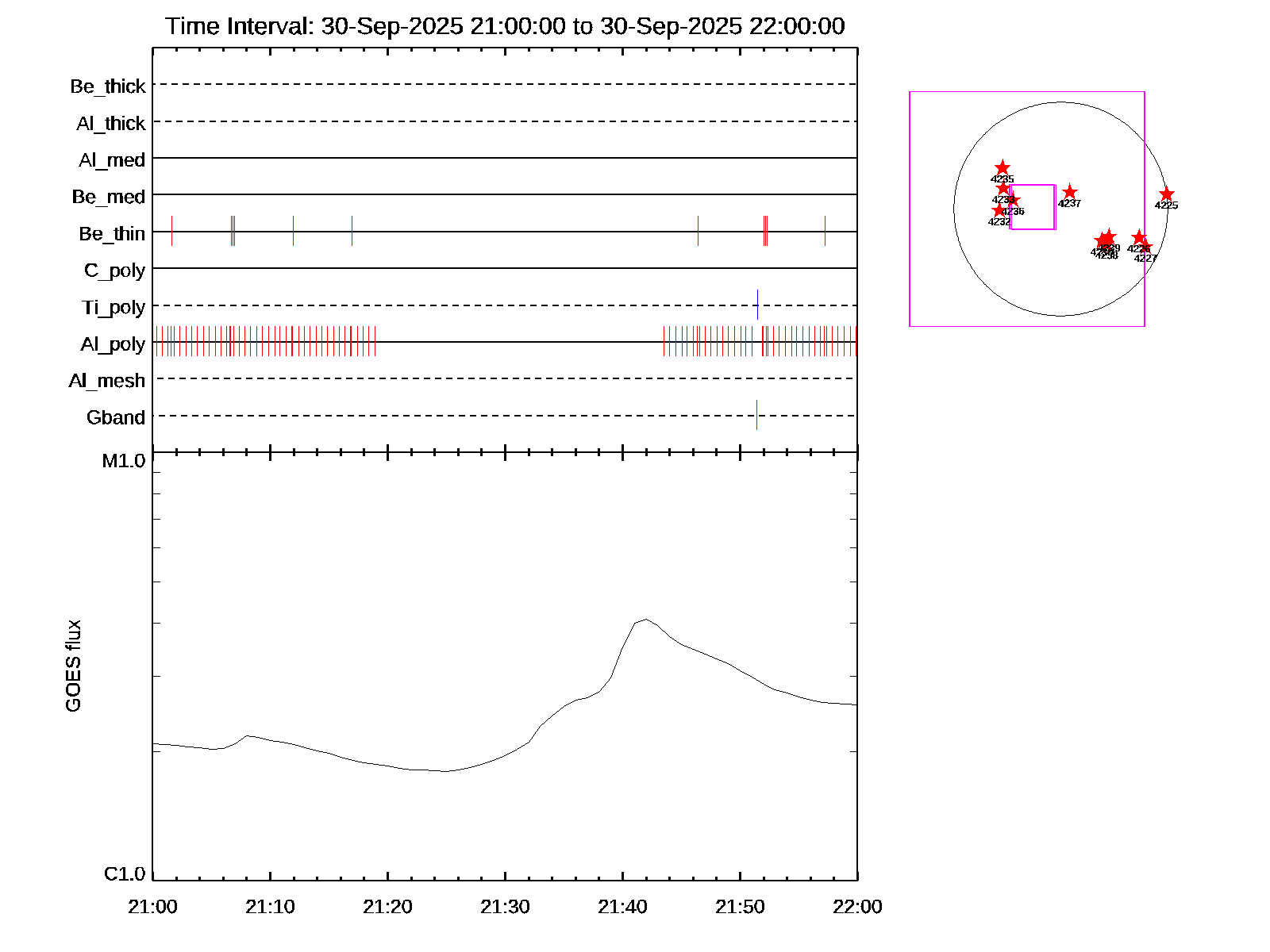The image size is (1270, 952).
Task: Click the star marker above label 4226
Action: pos(1139,237)
